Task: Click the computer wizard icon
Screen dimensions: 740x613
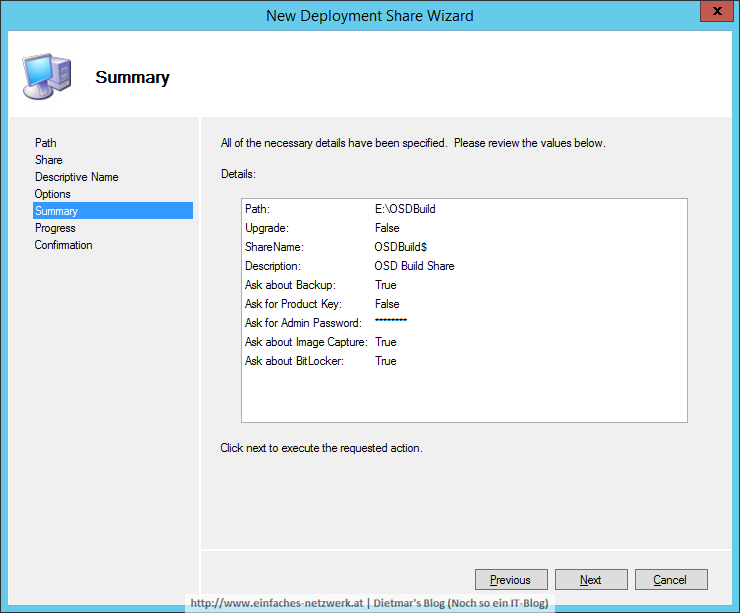Action: pos(47,76)
